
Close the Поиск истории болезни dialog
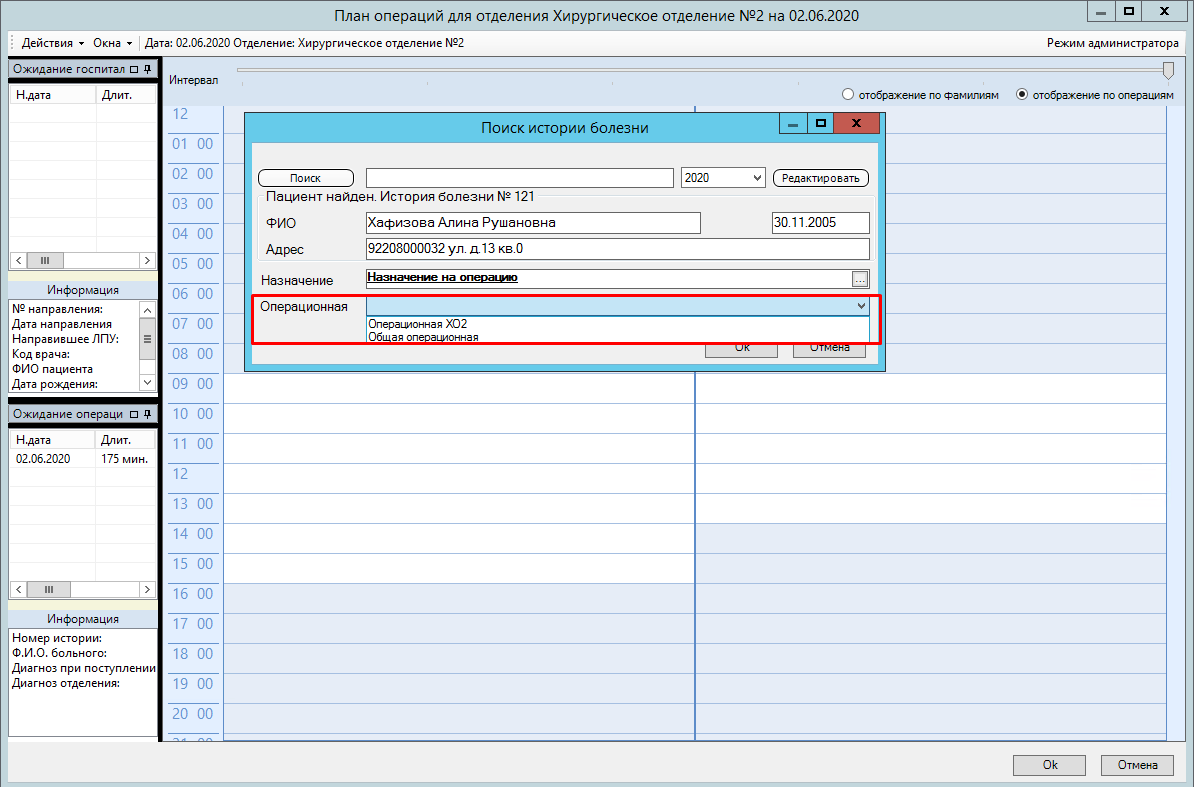point(856,123)
